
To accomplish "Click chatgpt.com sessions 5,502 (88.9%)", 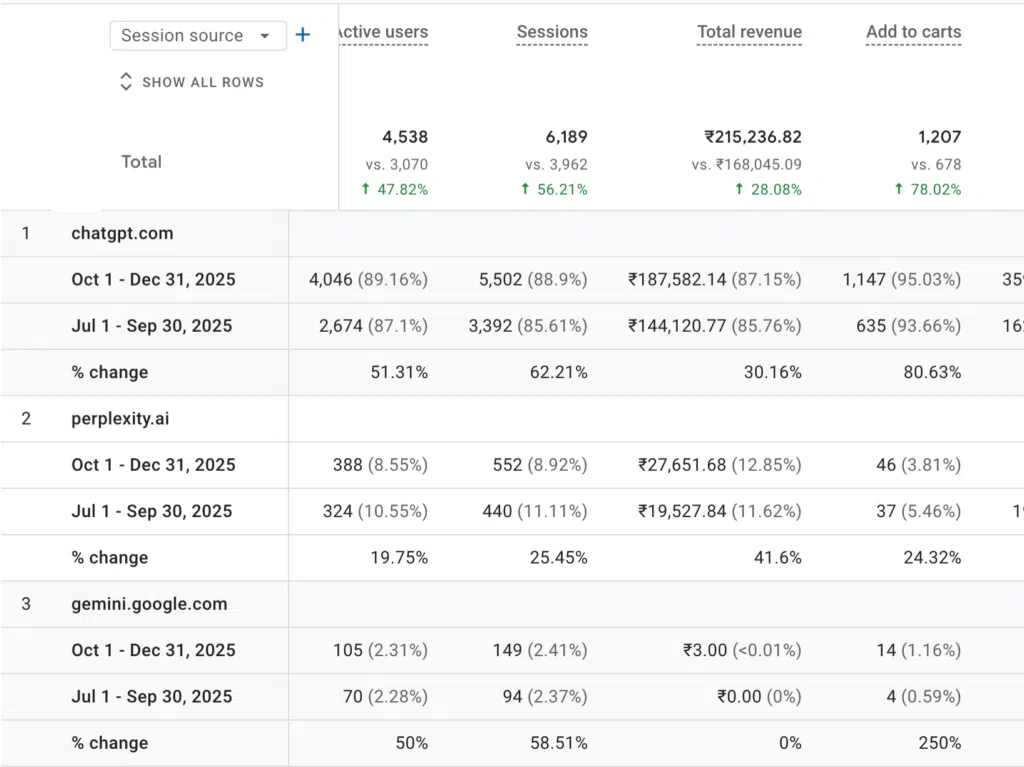I will click(533, 280).
